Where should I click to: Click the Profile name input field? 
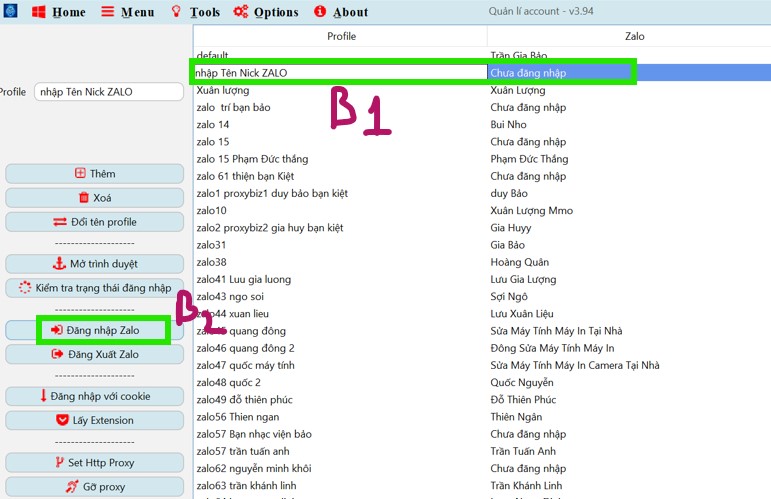[x=108, y=92]
